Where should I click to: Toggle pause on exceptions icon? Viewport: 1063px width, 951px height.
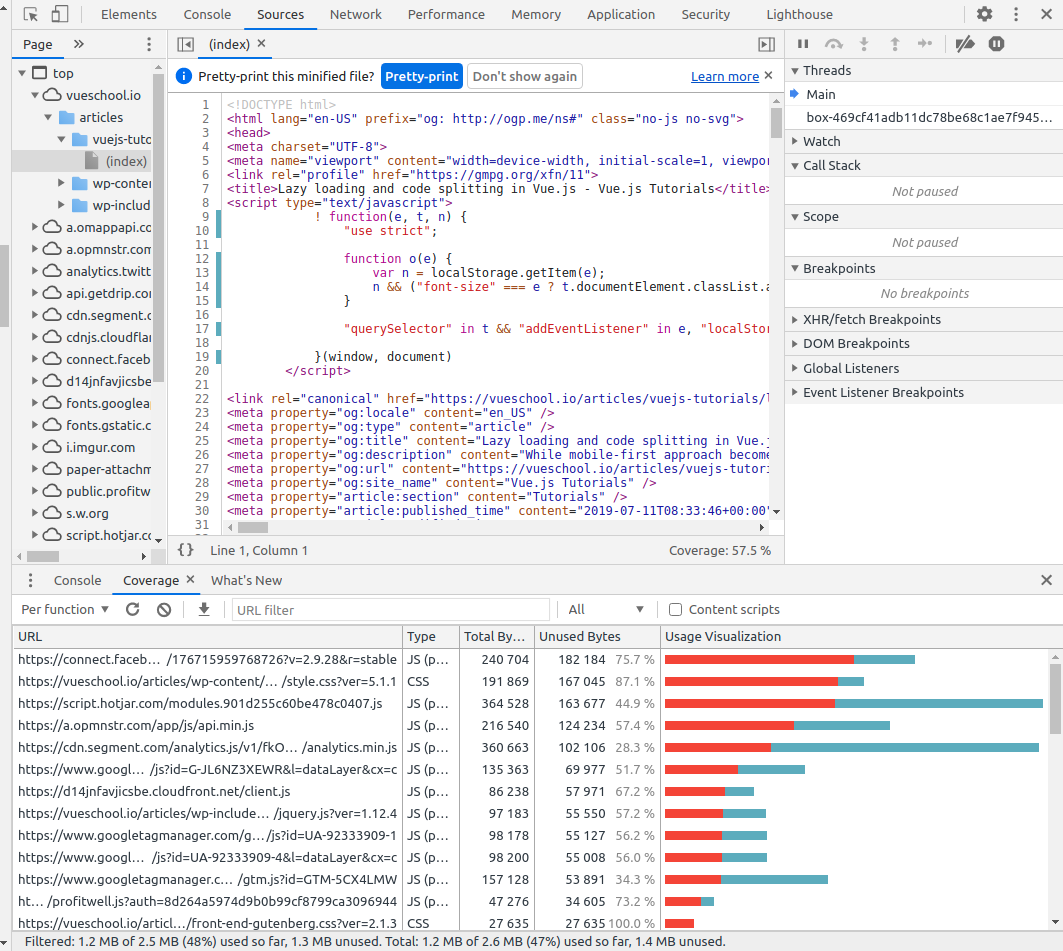pyautogui.click(x=996, y=44)
